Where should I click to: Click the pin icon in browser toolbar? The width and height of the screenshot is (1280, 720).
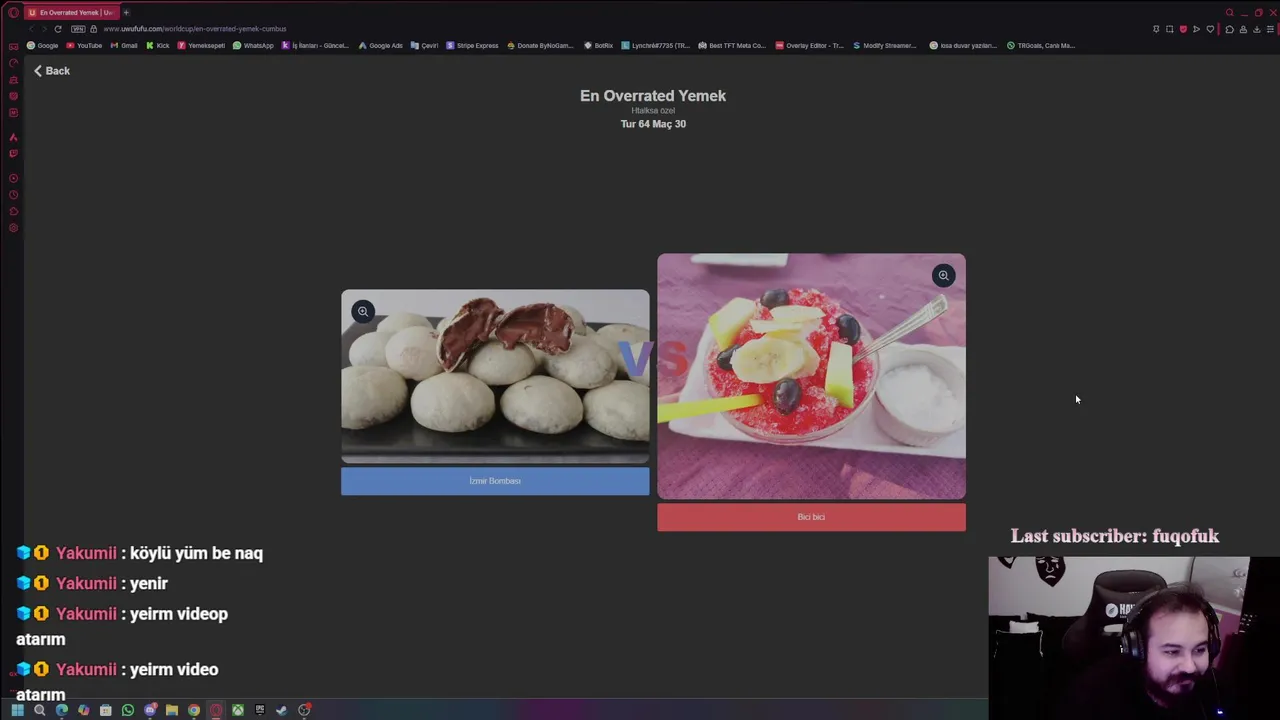click(1156, 29)
